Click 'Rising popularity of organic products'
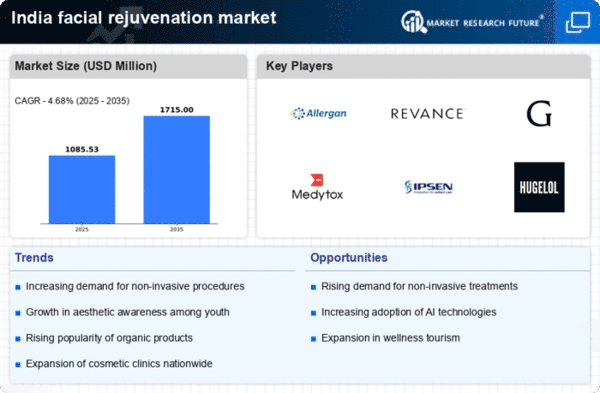 point(109,338)
